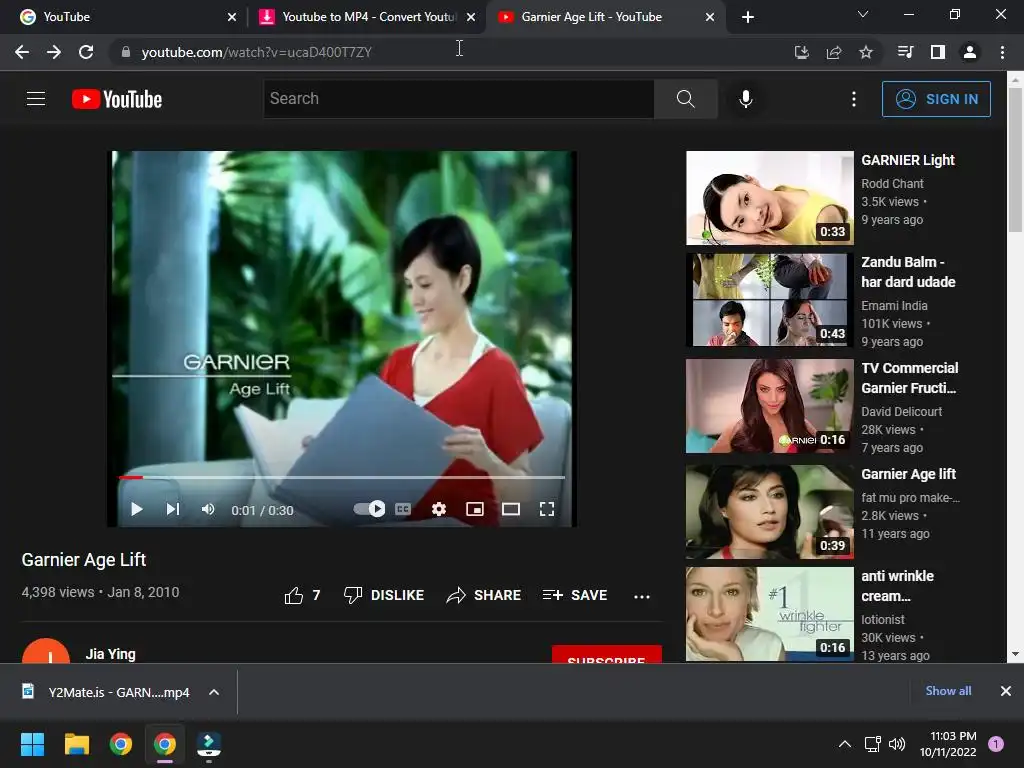Open Windows Start menu

click(x=32, y=744)
